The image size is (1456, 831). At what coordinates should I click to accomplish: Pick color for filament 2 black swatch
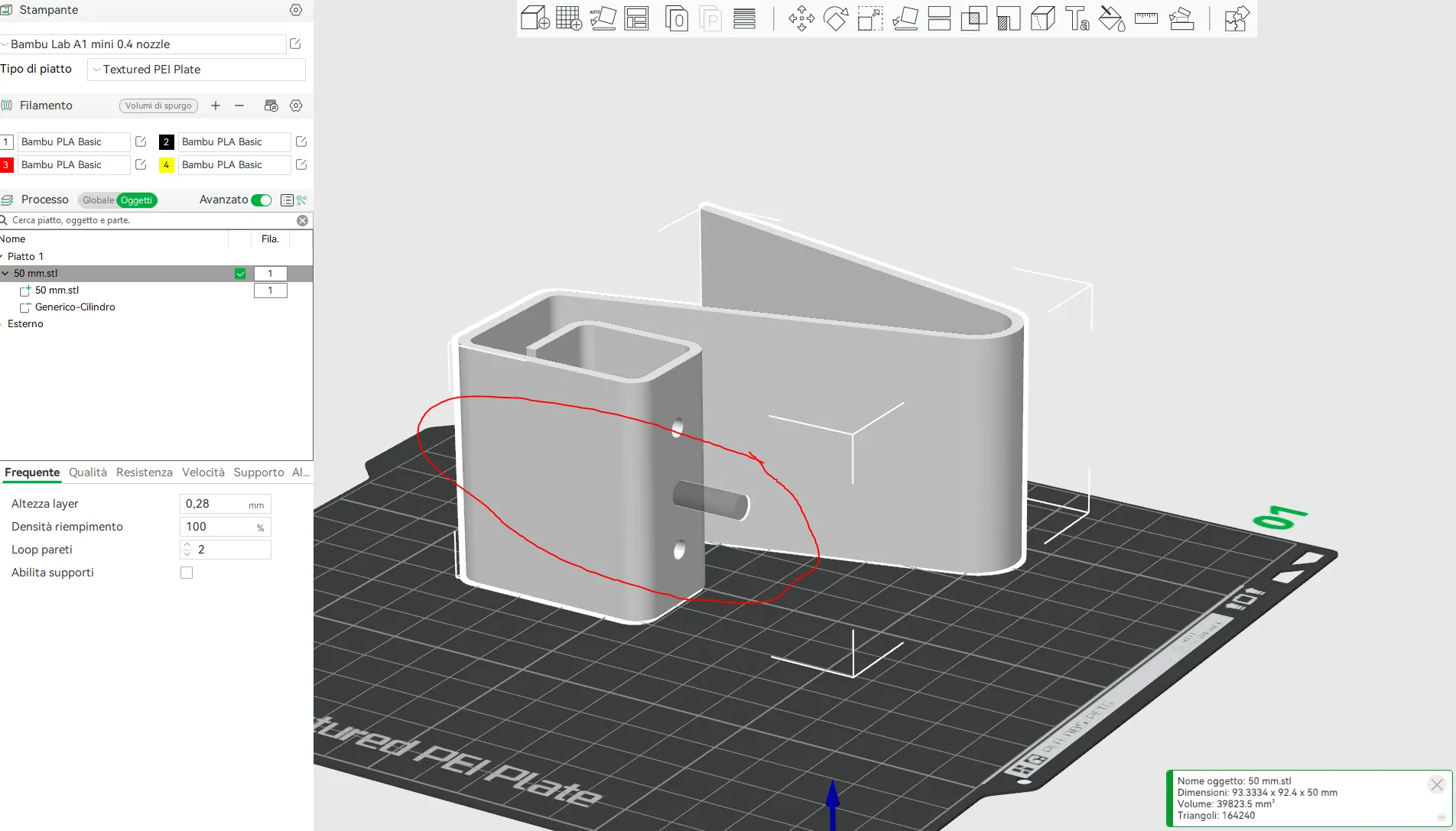[x=166, y=141]
